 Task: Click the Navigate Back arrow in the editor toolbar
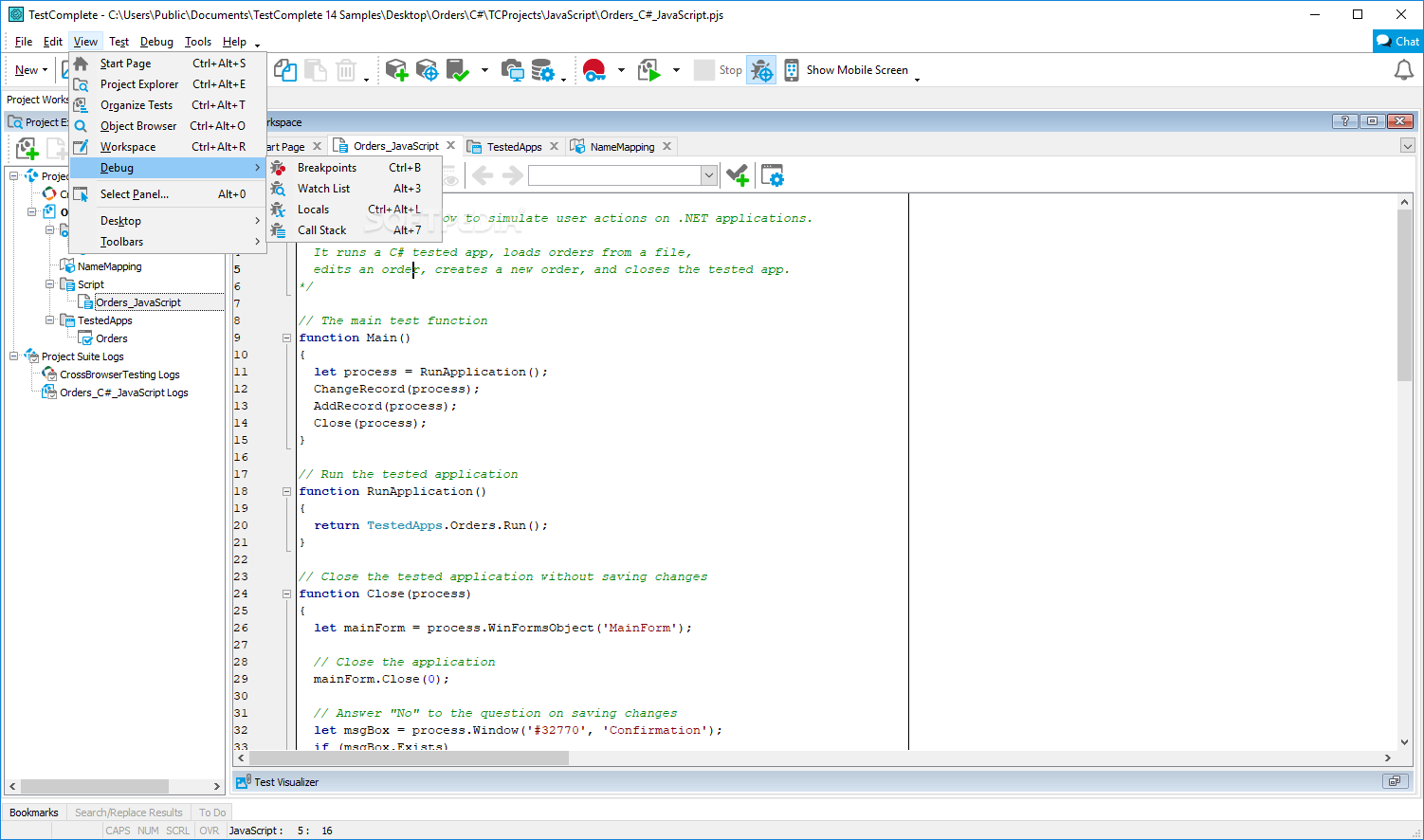(483, 175)
